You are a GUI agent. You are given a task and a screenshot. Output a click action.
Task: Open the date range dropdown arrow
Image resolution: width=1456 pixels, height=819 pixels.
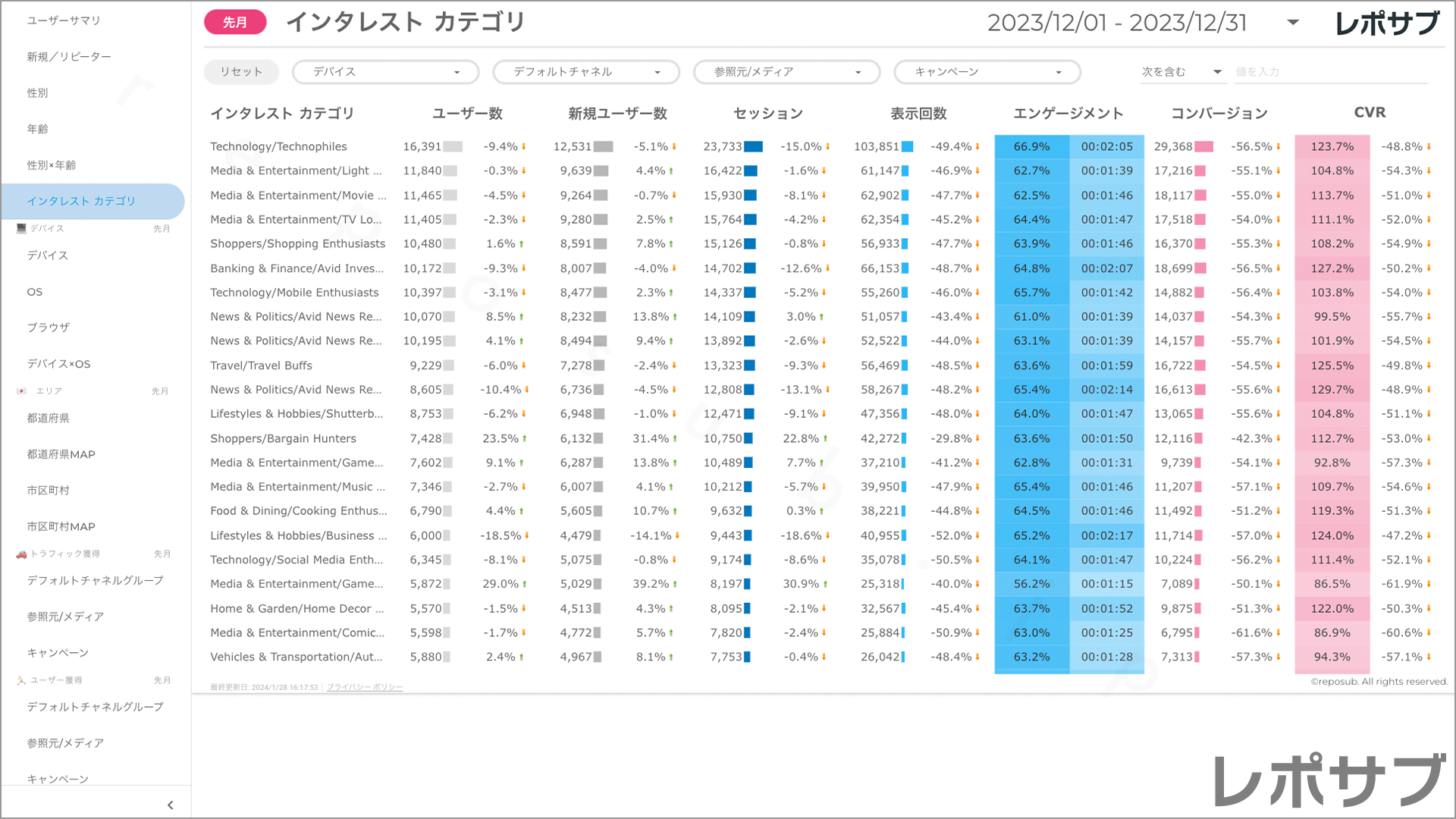point(1293,23)
